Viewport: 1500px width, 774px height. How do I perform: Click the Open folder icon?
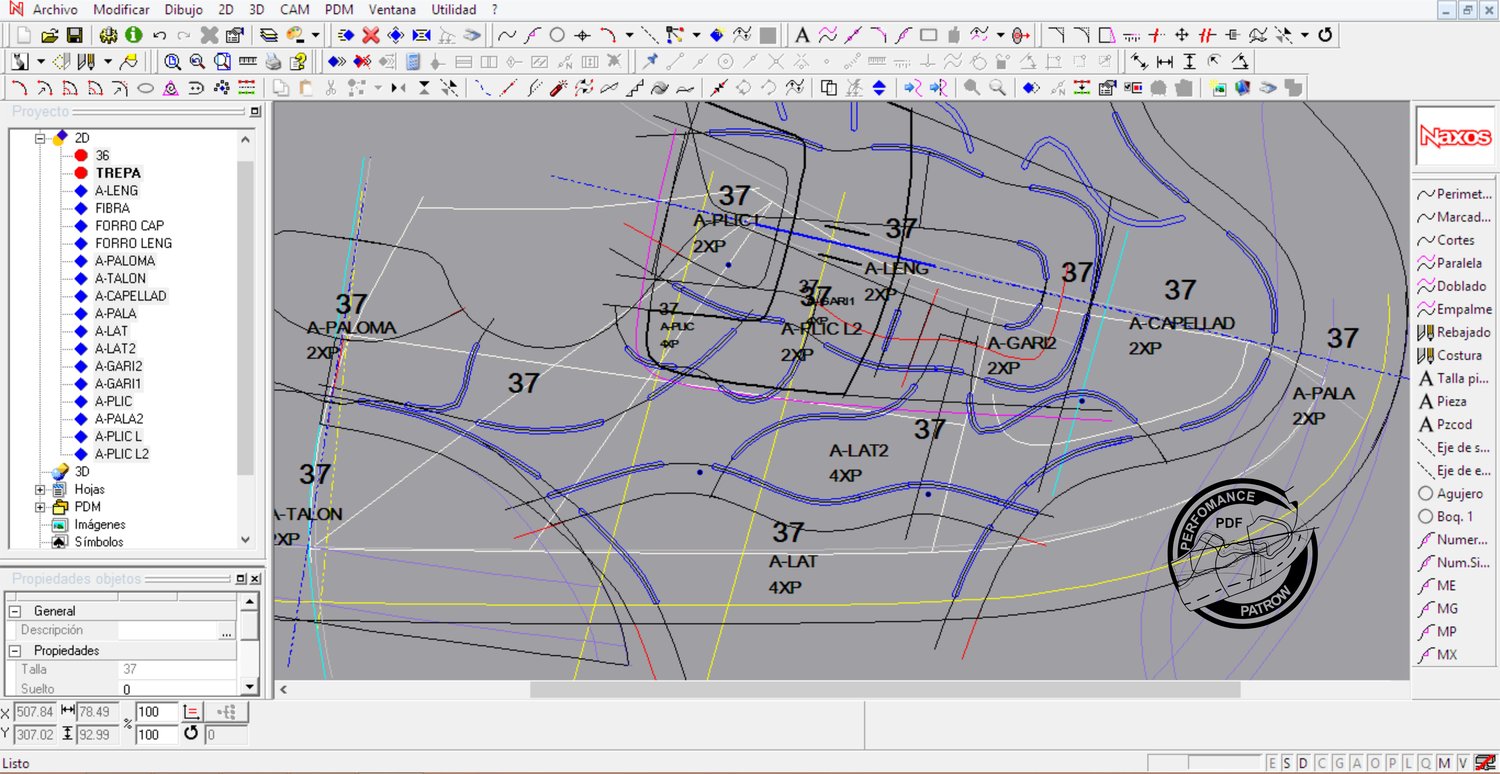click(50, 35)
